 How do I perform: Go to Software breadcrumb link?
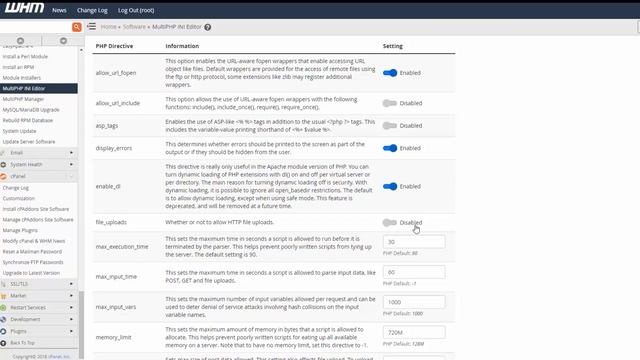(134, 27)
